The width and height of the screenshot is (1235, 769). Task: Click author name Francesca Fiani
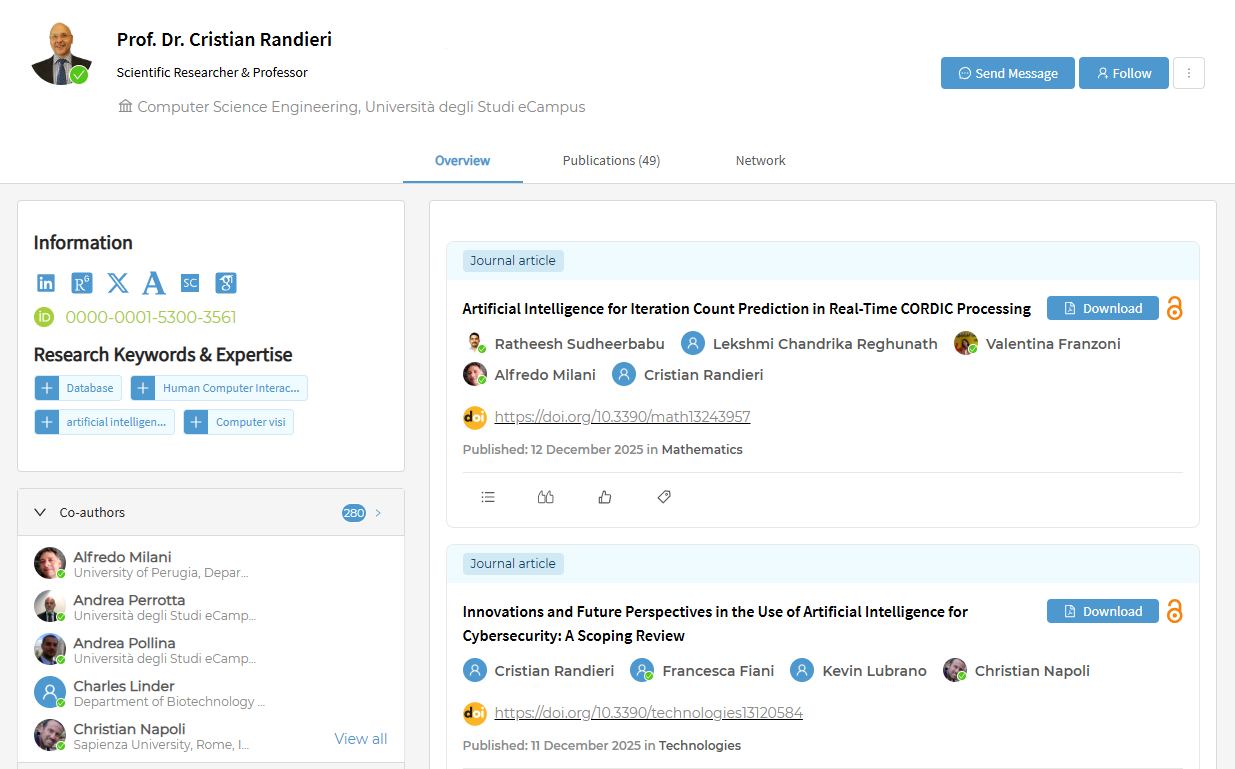718,671
